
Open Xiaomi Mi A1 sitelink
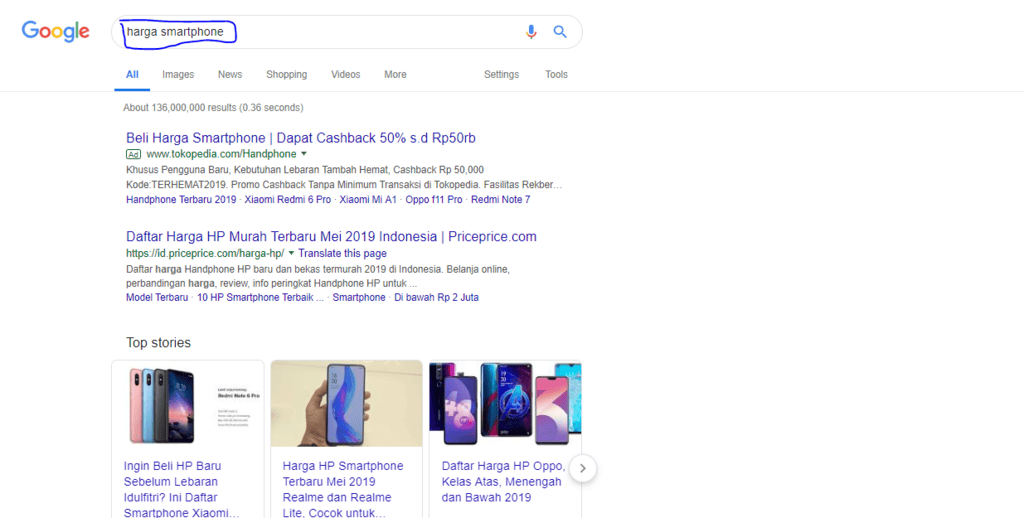(x=368, y=199)
